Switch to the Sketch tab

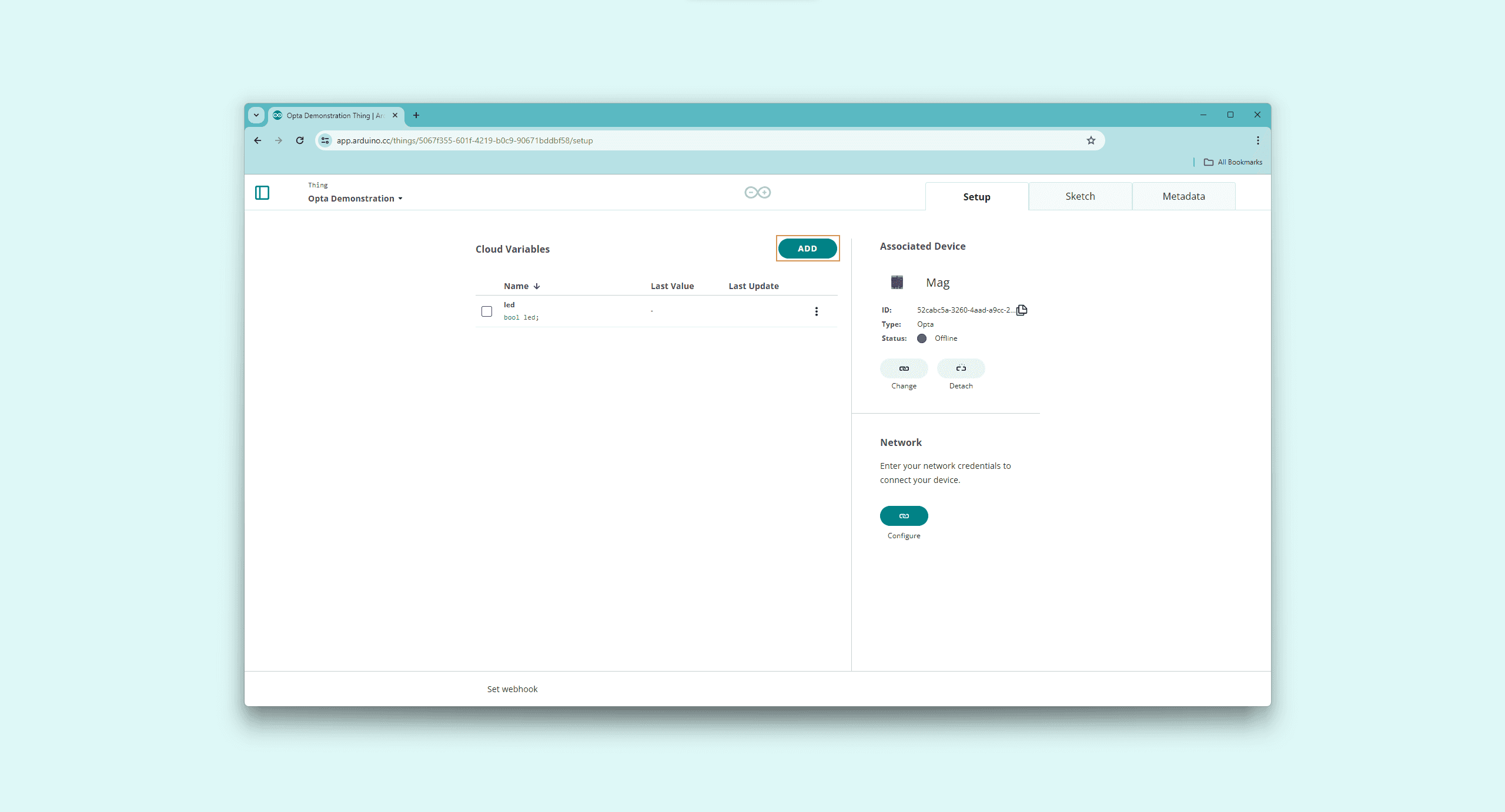pos(1080,196)
